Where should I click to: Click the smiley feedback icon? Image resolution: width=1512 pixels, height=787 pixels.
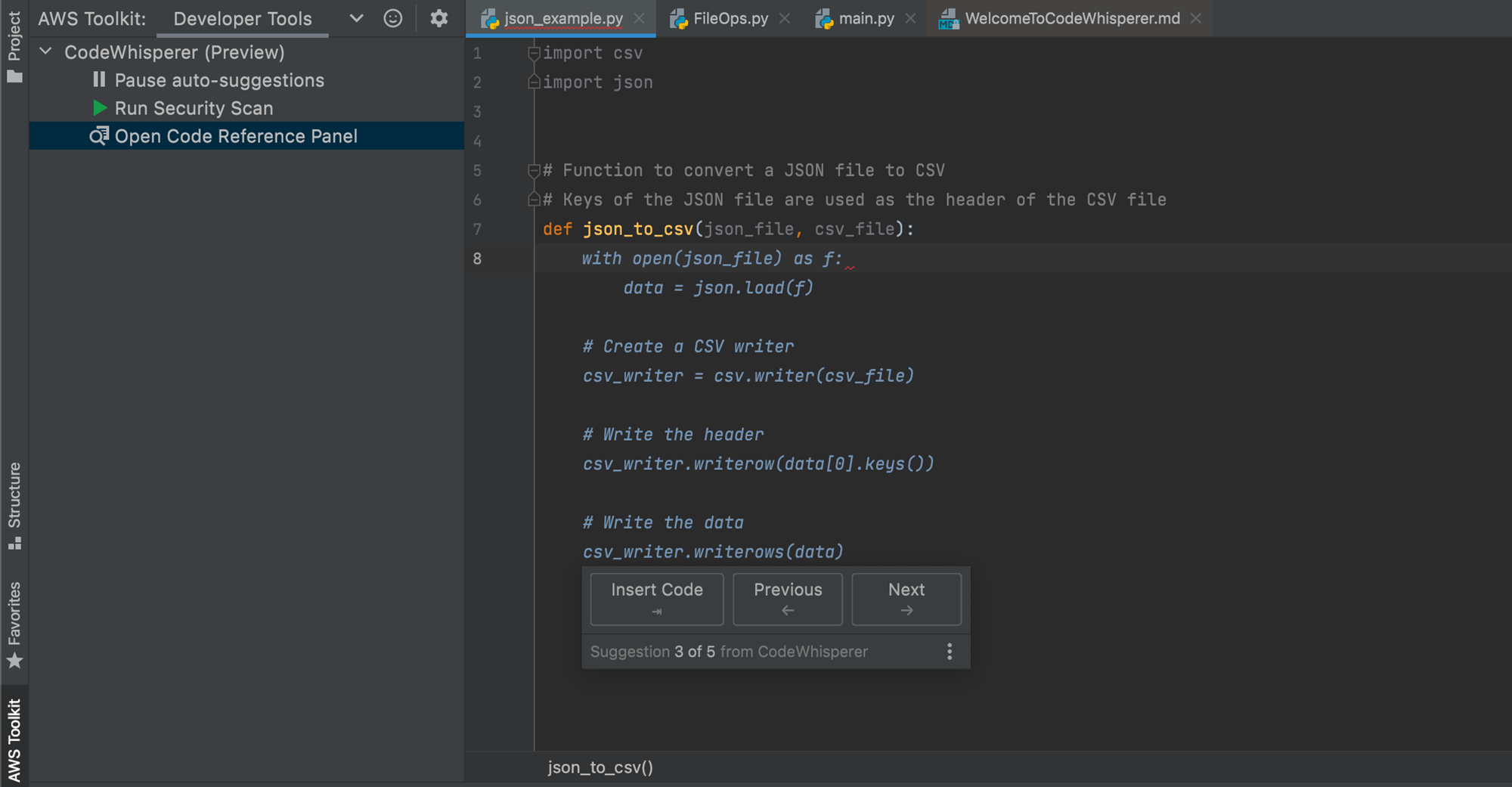pyautogui.click(x=393, y=18)
